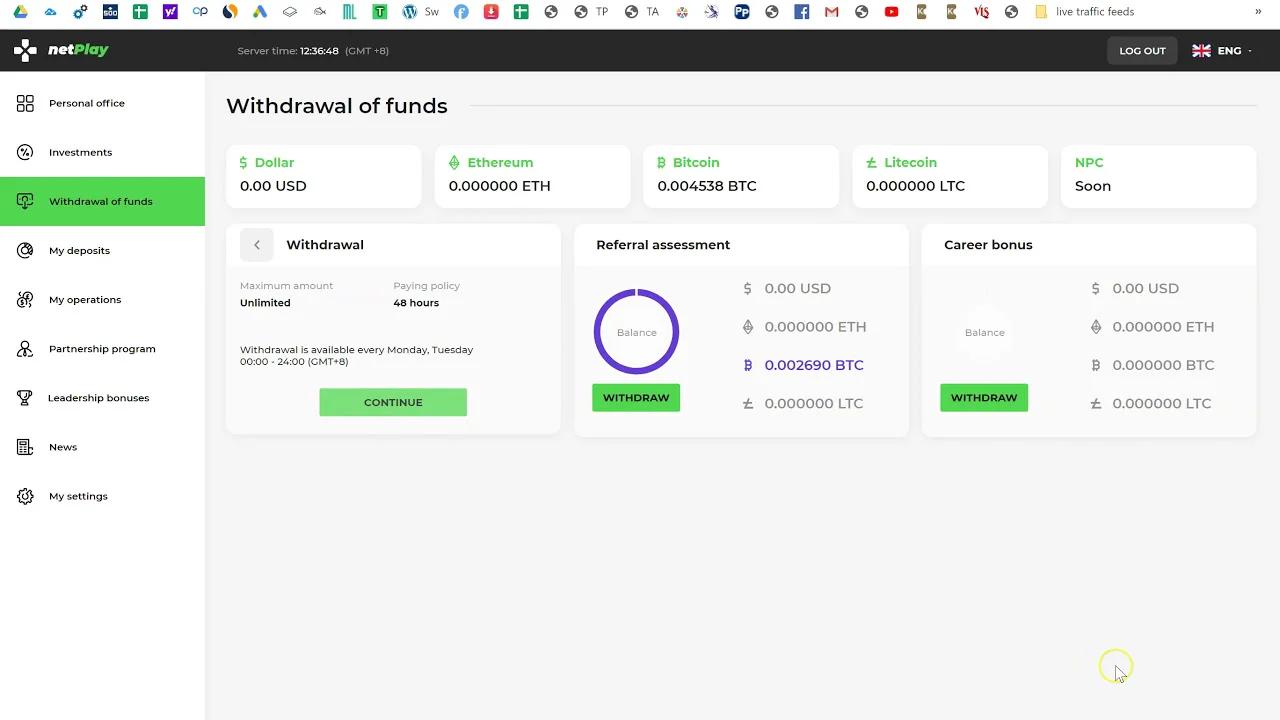Select the Investments percentage icon

(25, 152)
